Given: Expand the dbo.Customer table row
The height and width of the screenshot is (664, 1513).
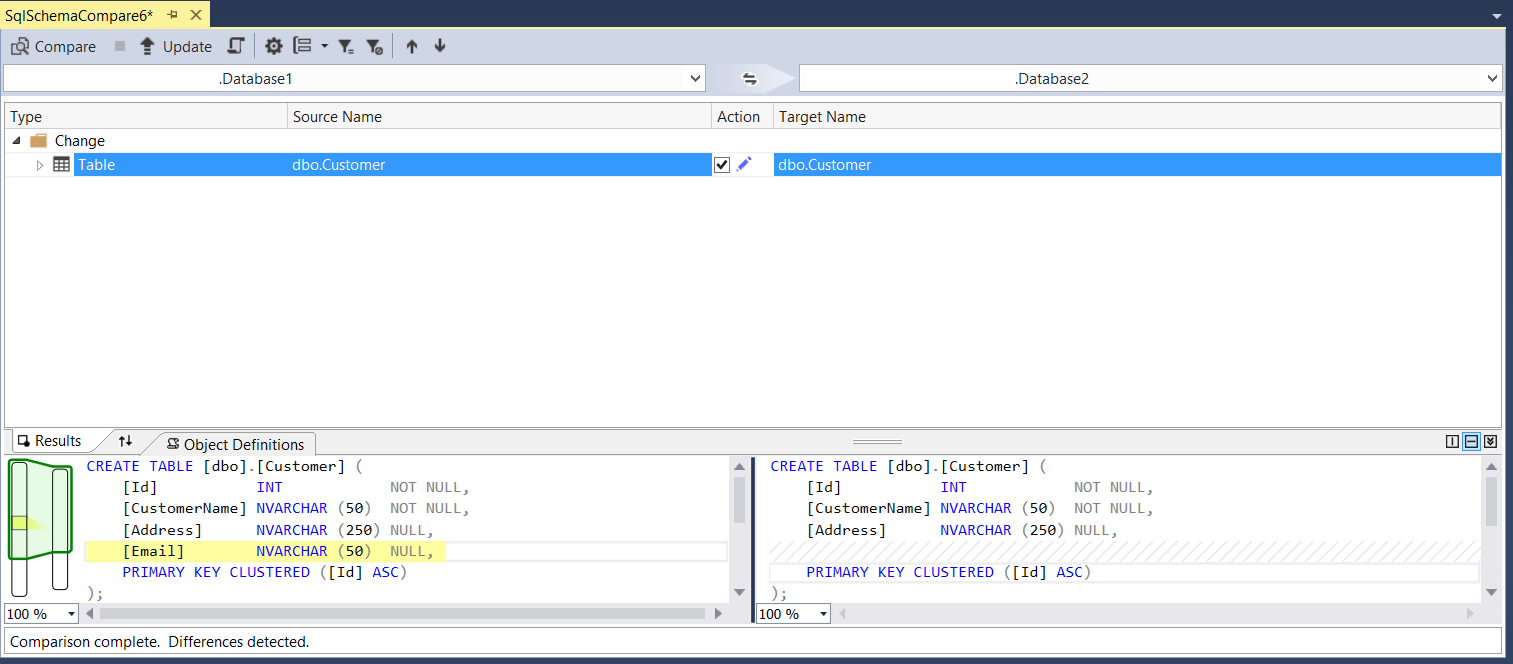Looking at the screenshot, I should 40,164.
